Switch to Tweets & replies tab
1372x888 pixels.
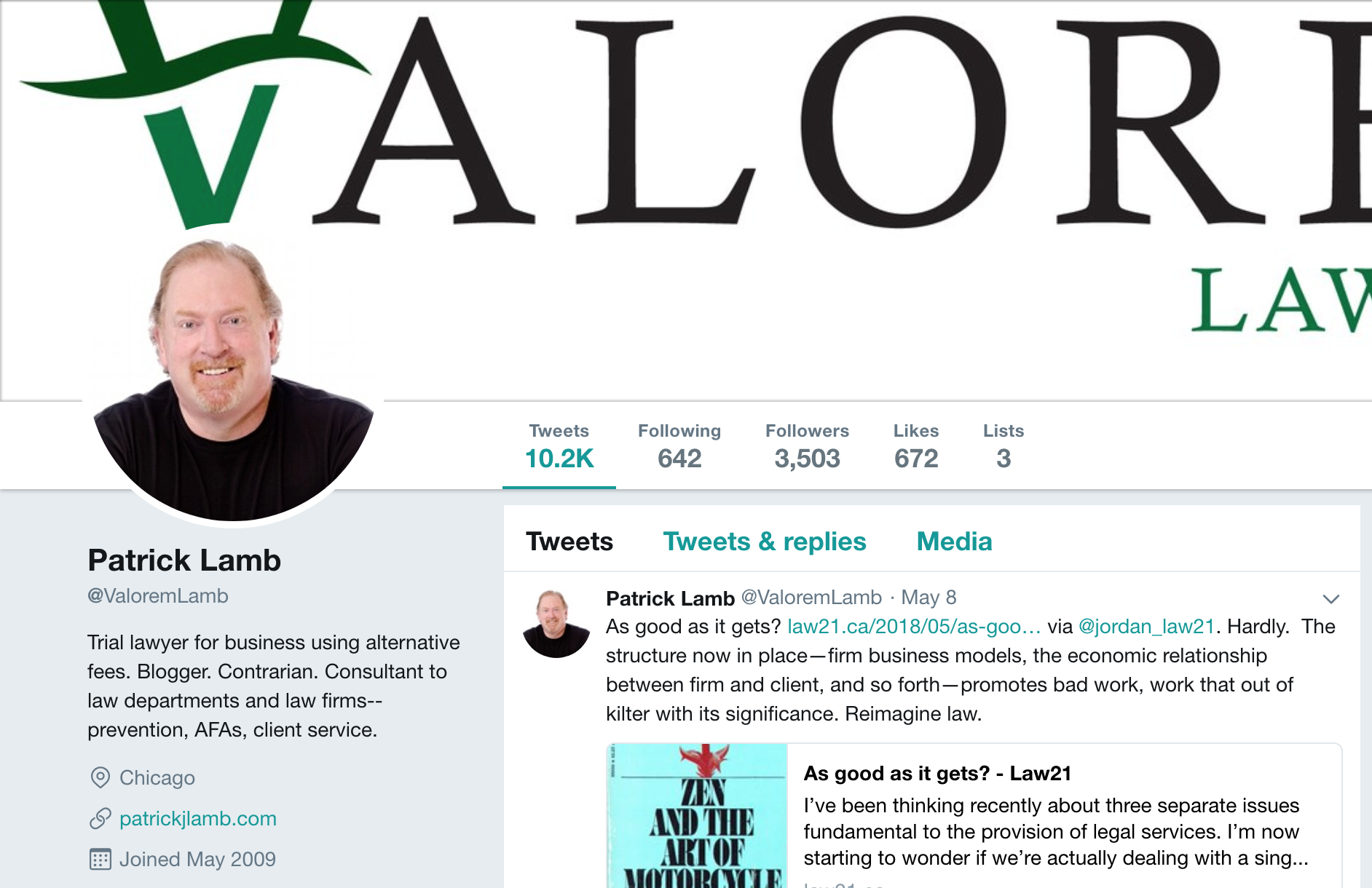coord(765,542)
